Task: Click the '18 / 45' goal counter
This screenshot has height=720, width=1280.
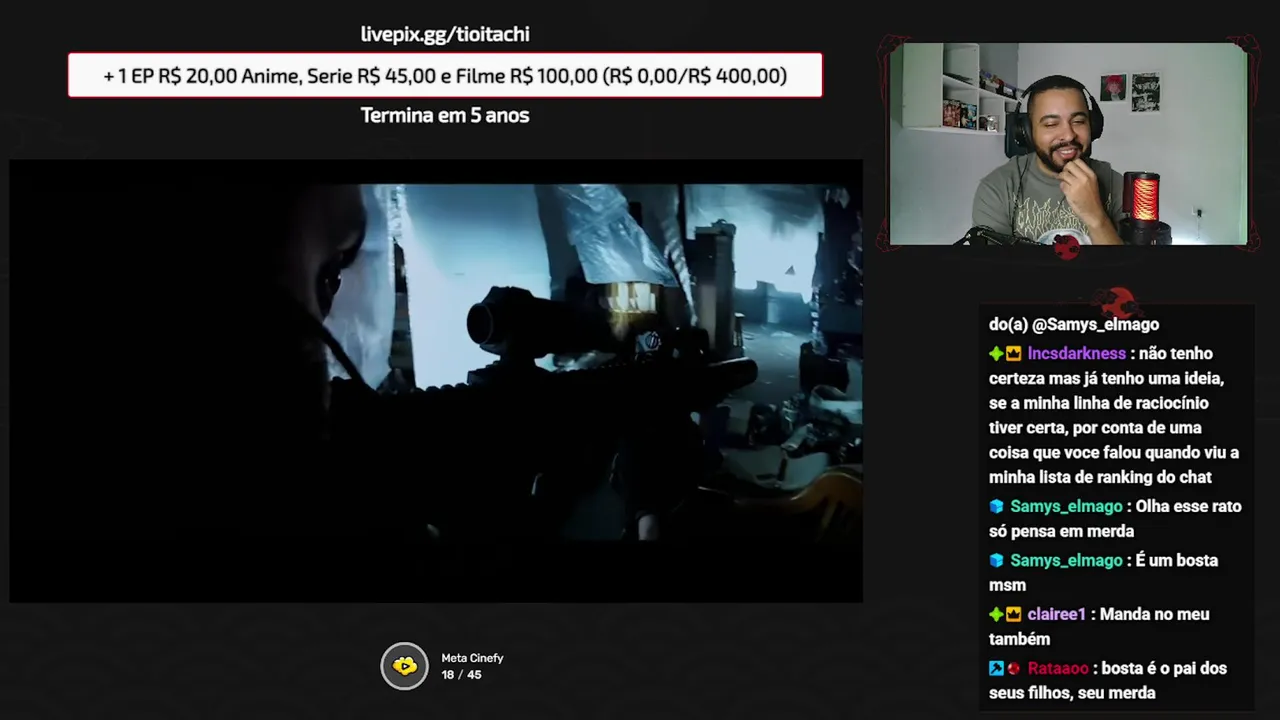Action: pos(461,675)
